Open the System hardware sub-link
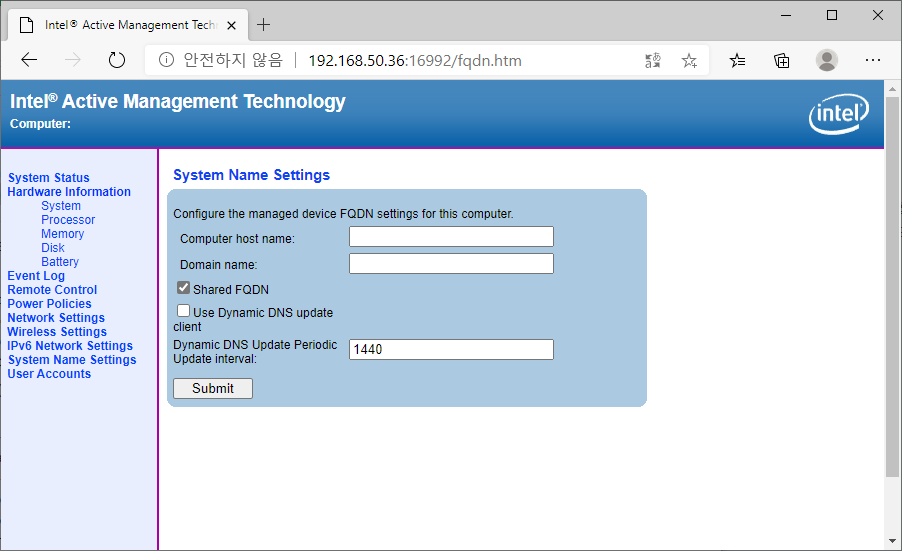902x551 pixels. (61, 205)
